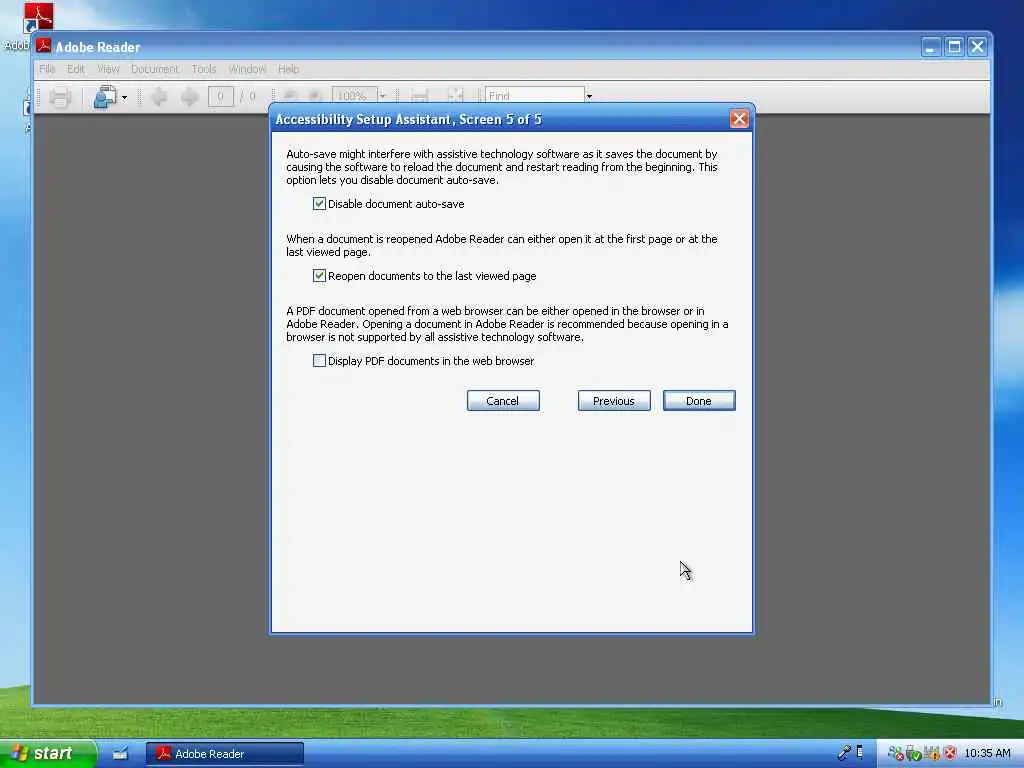This screenshot has width=1024, height=768.
Task: Open the Windows Start menu
Action: point(47,754)
